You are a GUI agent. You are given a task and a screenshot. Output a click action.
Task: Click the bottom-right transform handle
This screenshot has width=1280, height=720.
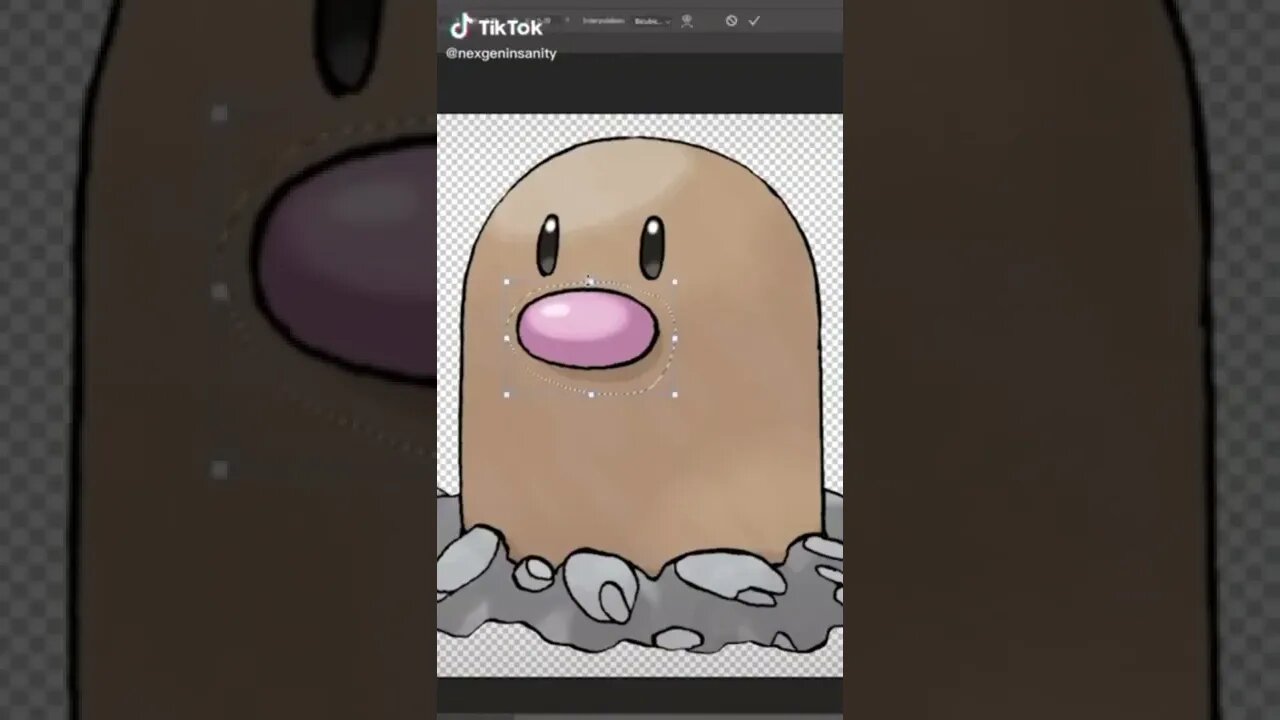675,395
